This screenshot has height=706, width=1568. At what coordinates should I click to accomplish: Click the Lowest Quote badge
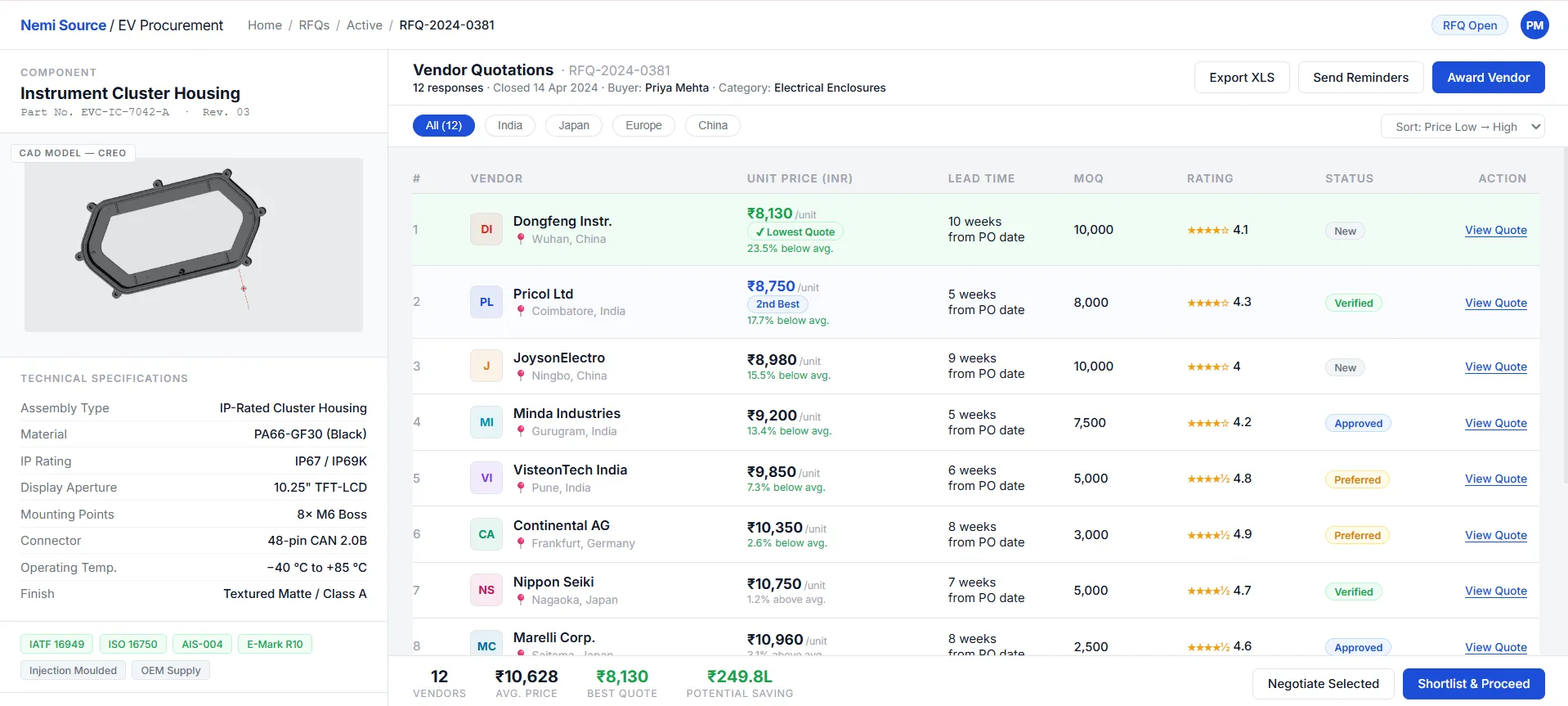(x=795, y=232)
